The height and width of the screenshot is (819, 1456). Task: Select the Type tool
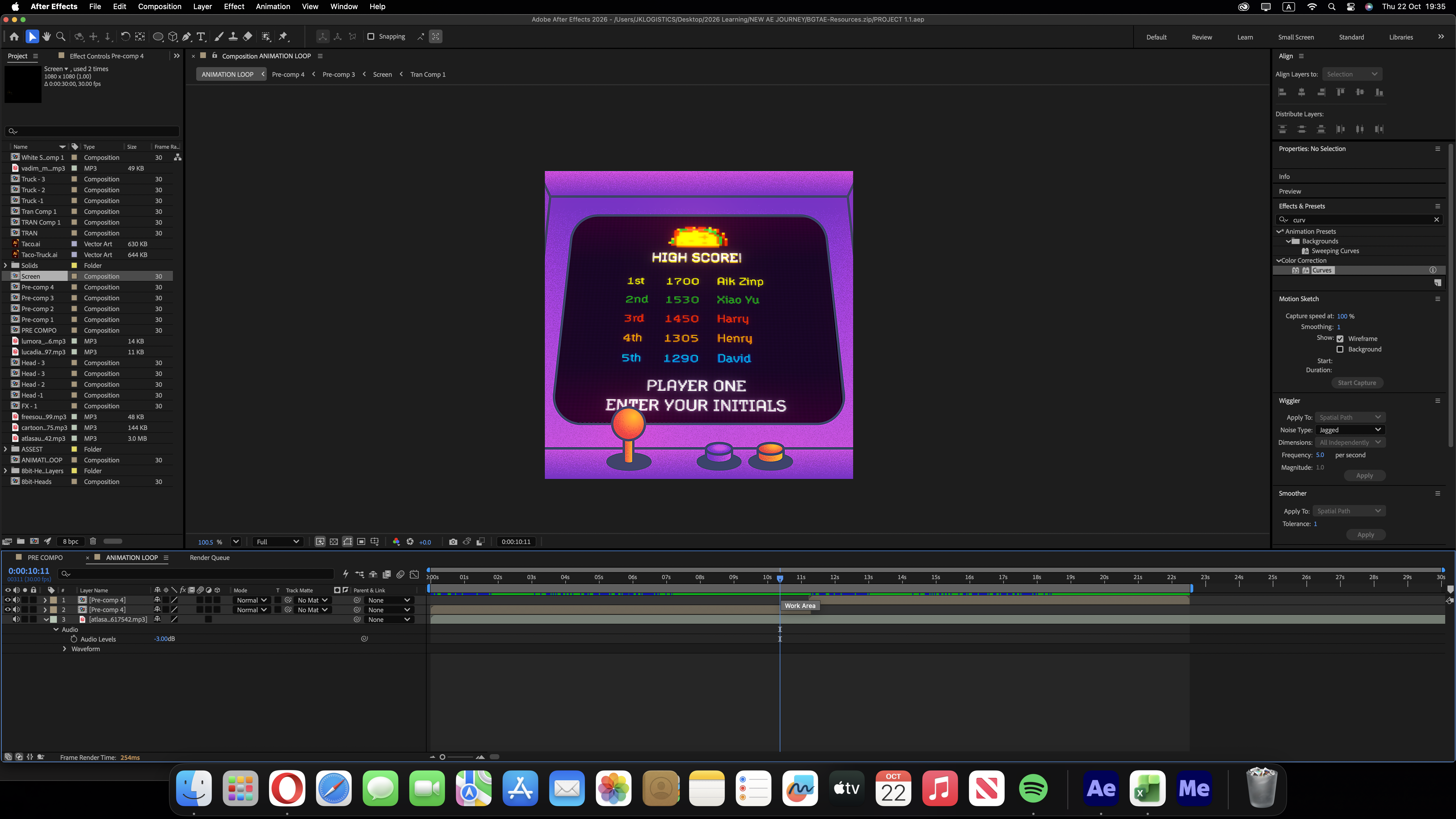pyautogui.click(x=201, y=37)
